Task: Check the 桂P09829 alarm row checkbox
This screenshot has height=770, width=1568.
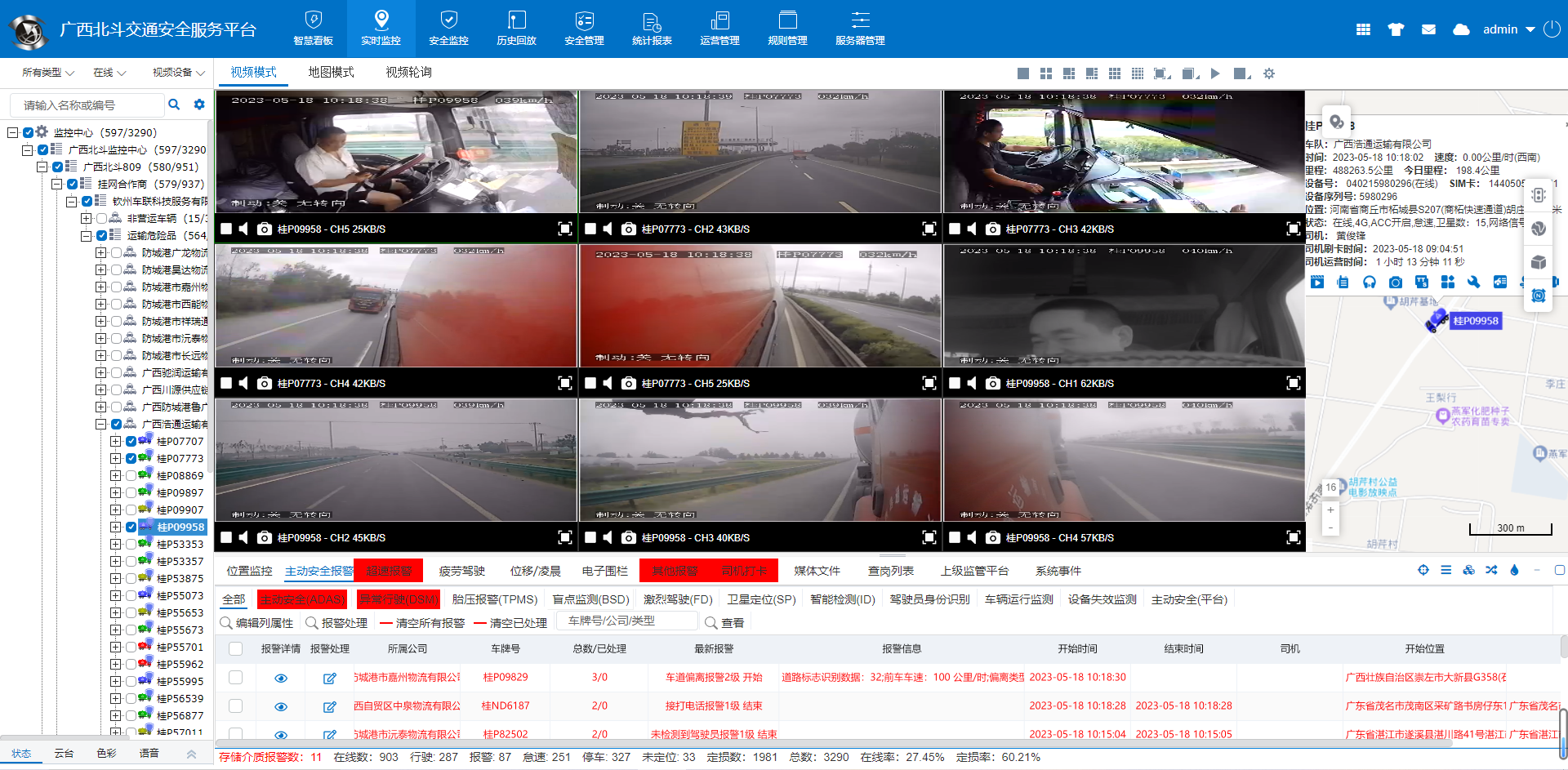Action: point(236,677)
